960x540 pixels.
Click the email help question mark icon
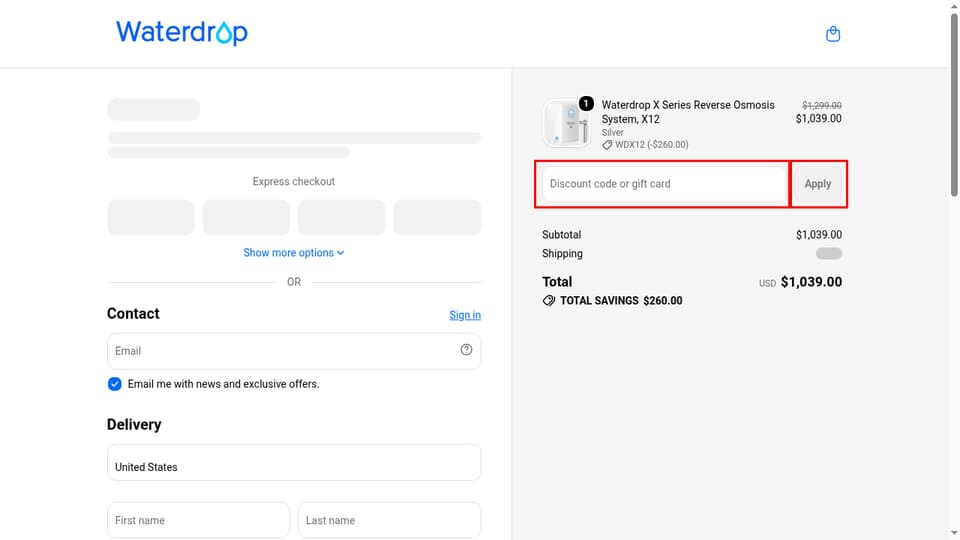point(466,350)
